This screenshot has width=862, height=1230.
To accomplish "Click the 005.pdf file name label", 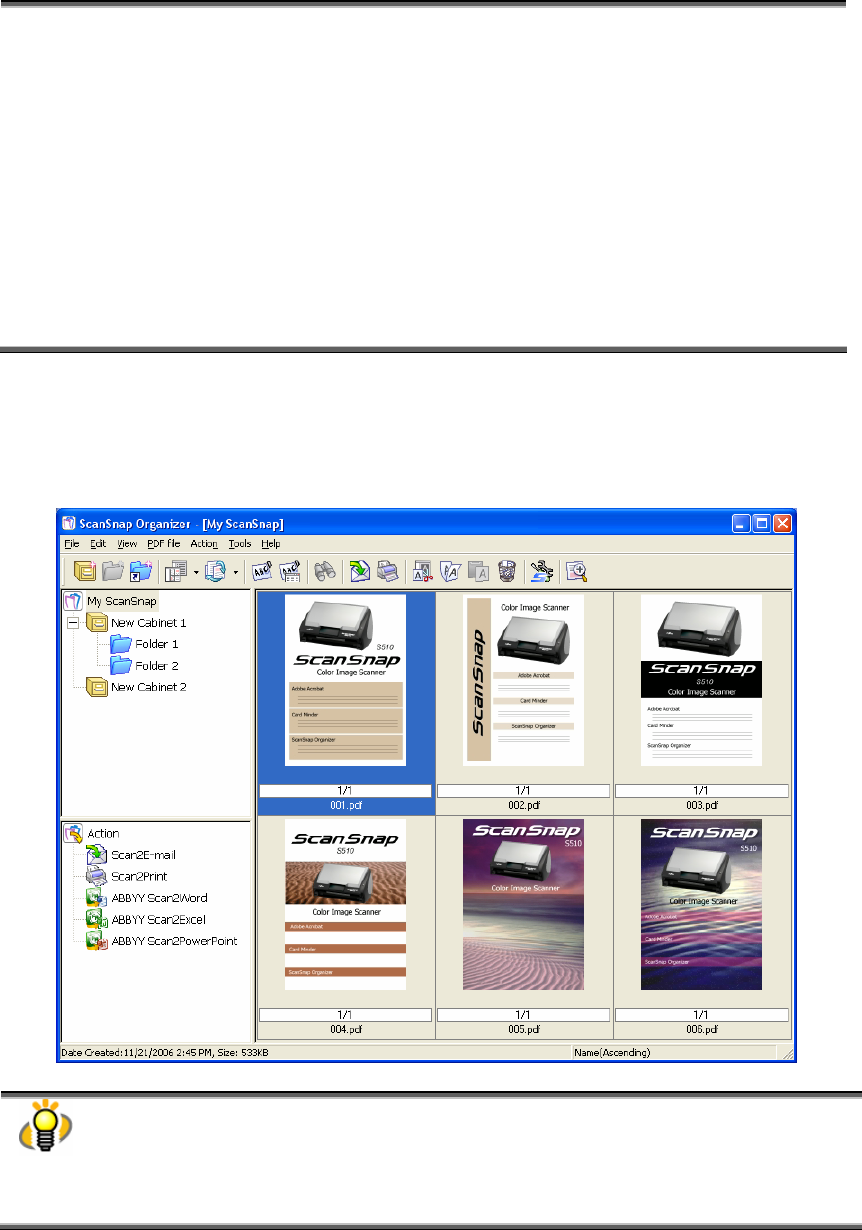I will [x=524, y=1028].
